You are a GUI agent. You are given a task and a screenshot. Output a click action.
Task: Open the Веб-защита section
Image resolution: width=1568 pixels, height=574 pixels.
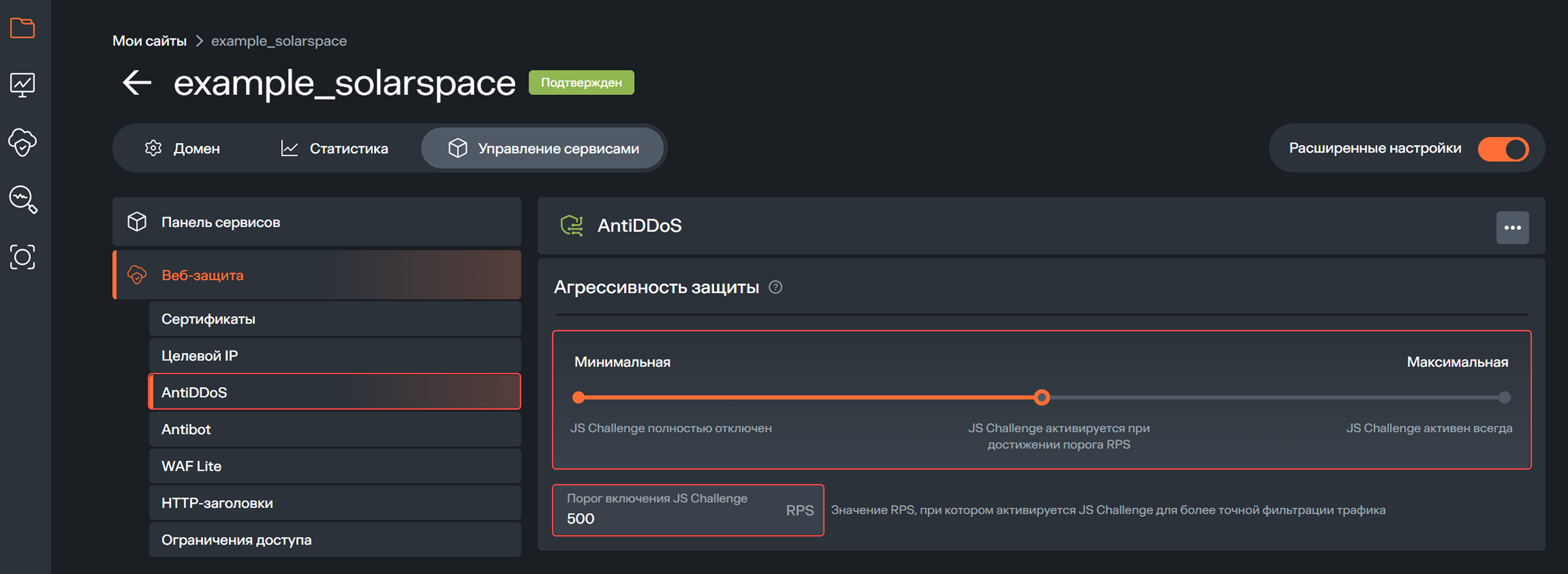[x=202, y=274]
